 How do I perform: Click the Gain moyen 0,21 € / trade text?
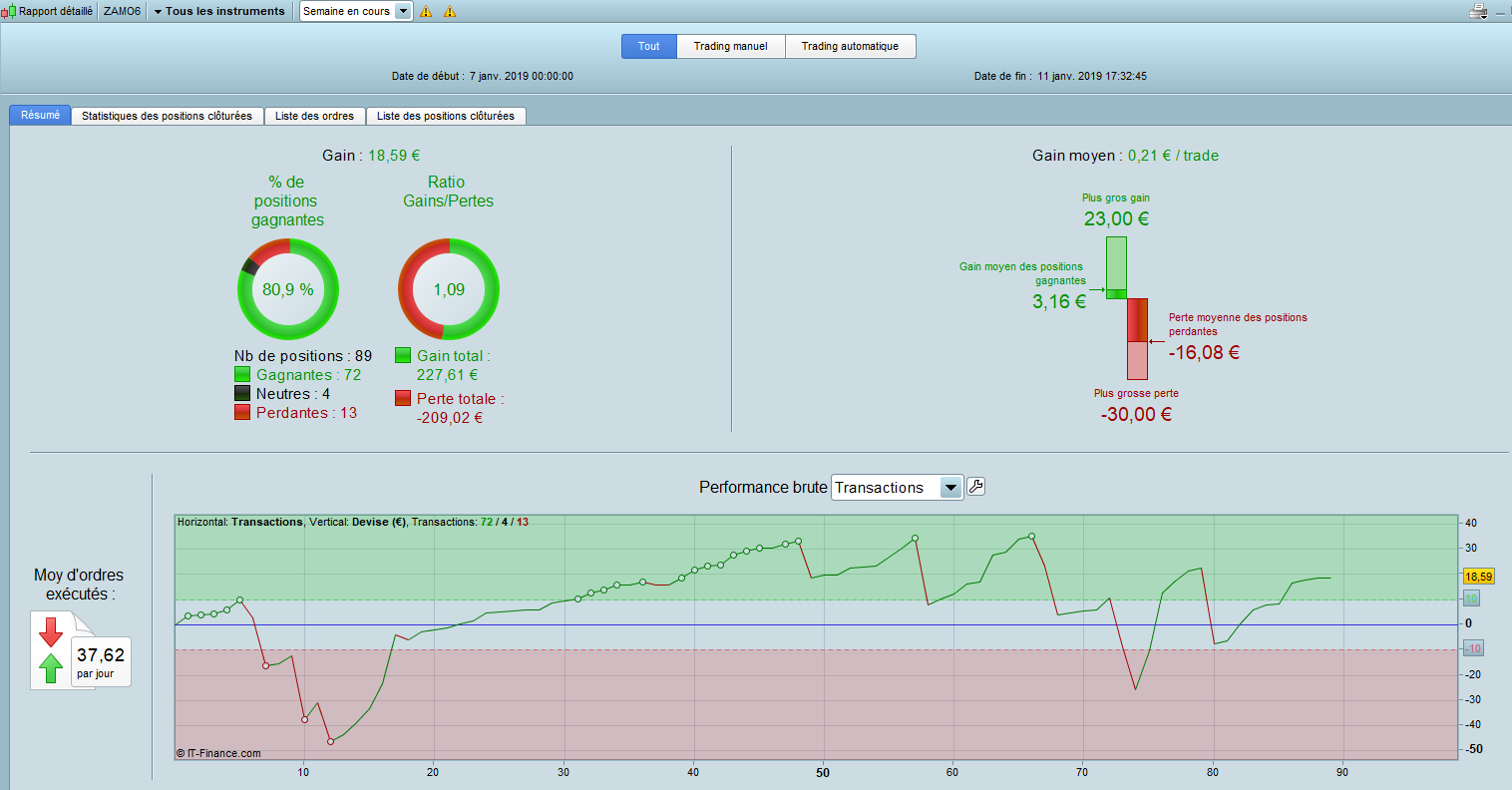click(1125, 156)
